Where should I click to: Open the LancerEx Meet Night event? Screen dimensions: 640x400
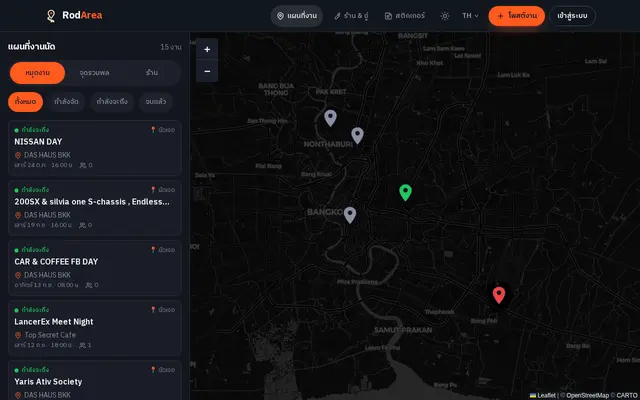95,328
